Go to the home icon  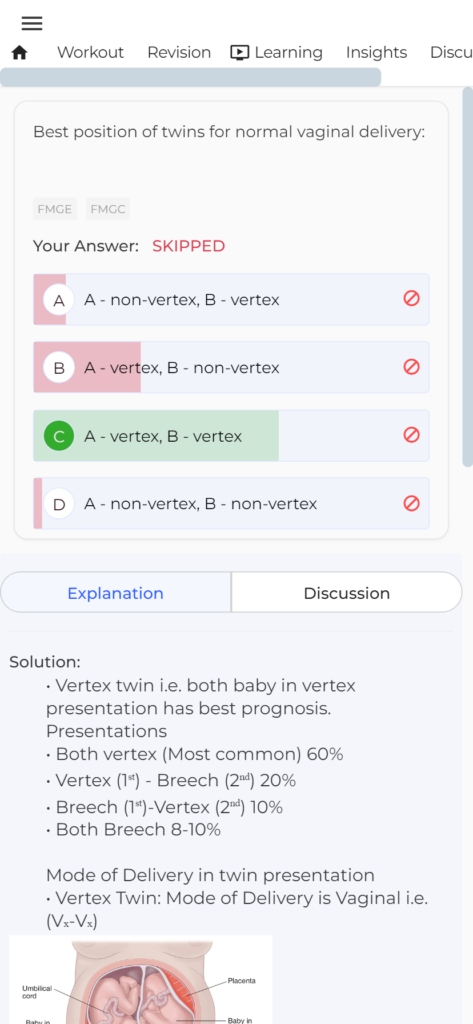20,52
